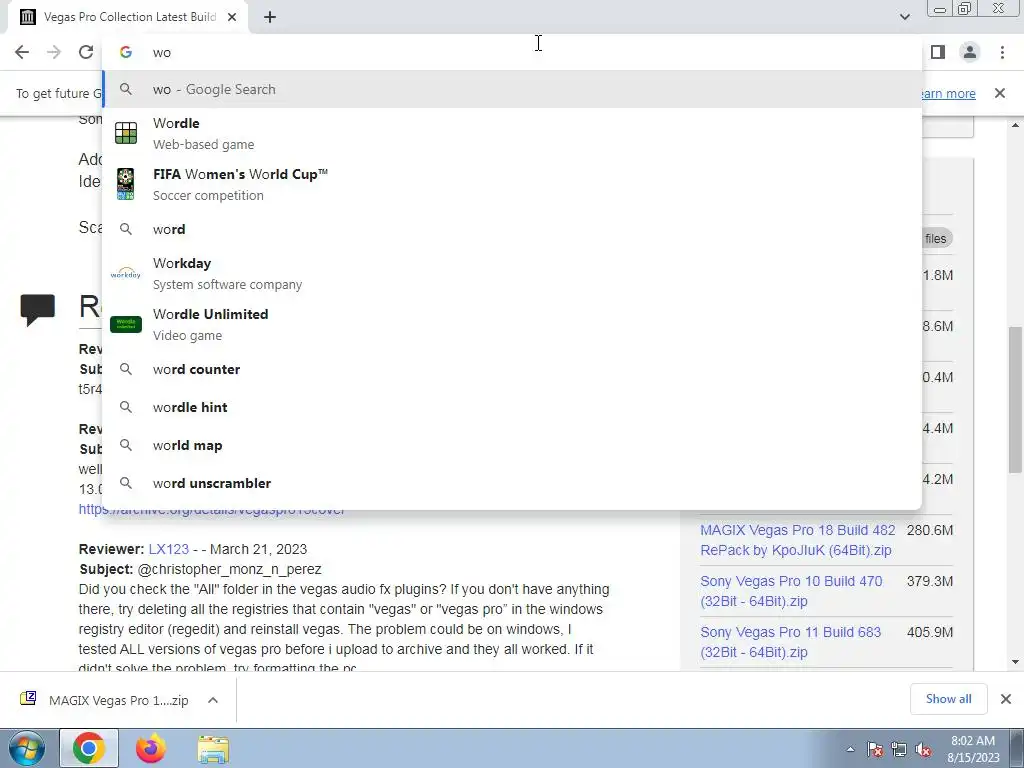Image resolution: width=1024 pixels, height=768 pixels.
Task: Go back to the previous page
Action: coord(22,52)
